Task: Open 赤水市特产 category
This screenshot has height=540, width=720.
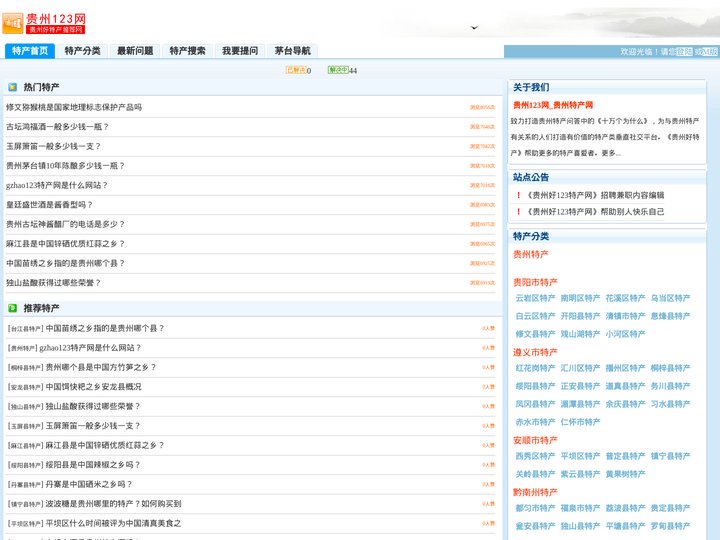Action: coord(535,422)
